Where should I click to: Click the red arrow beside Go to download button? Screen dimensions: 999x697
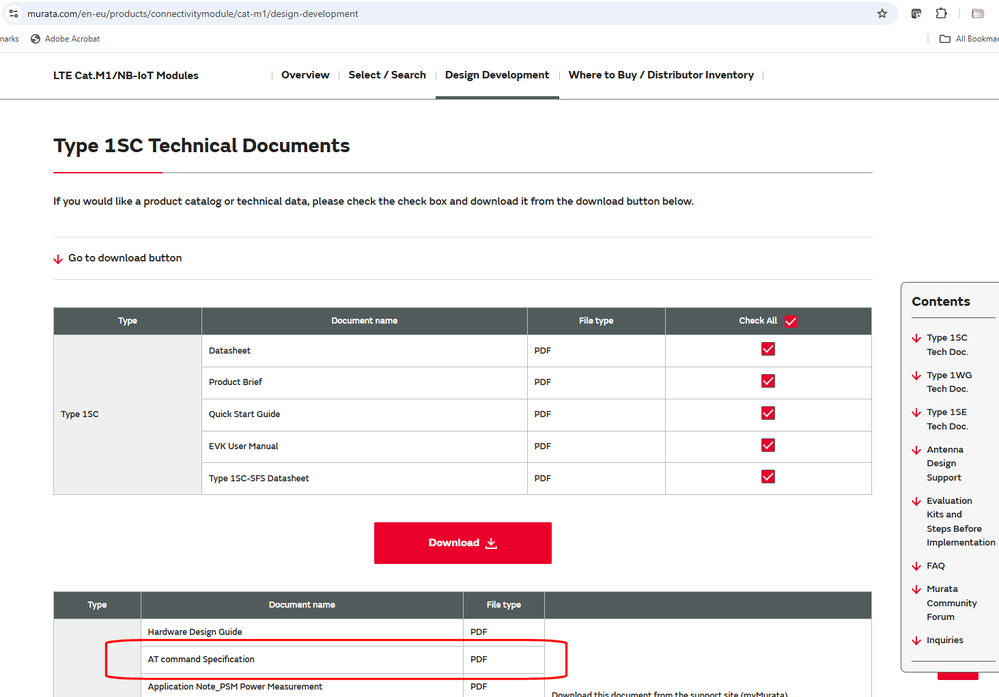[x=58, y=259]
